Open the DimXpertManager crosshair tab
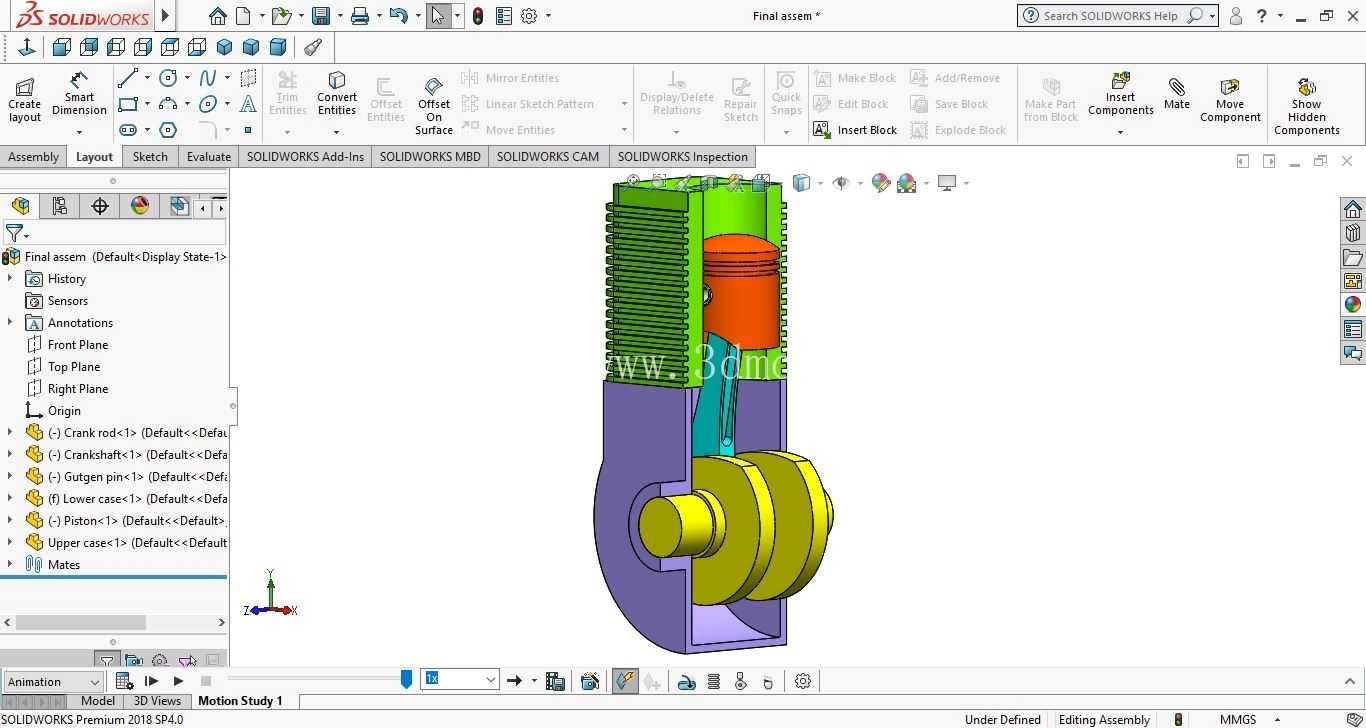Image resolution: width=1366 pixels, height=728 pixels. 100,206
